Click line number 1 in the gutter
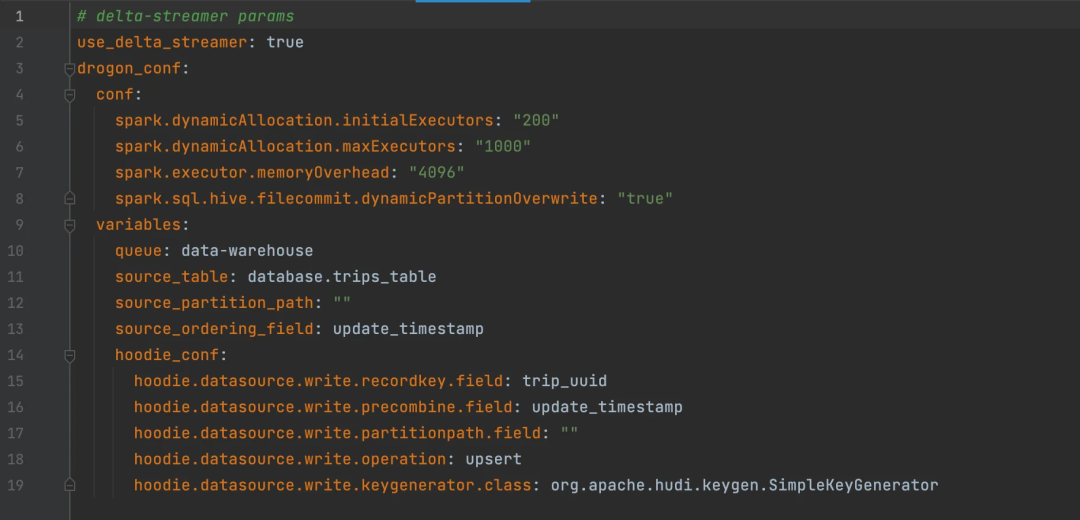Screen dimensions: 1080x520 19,16
